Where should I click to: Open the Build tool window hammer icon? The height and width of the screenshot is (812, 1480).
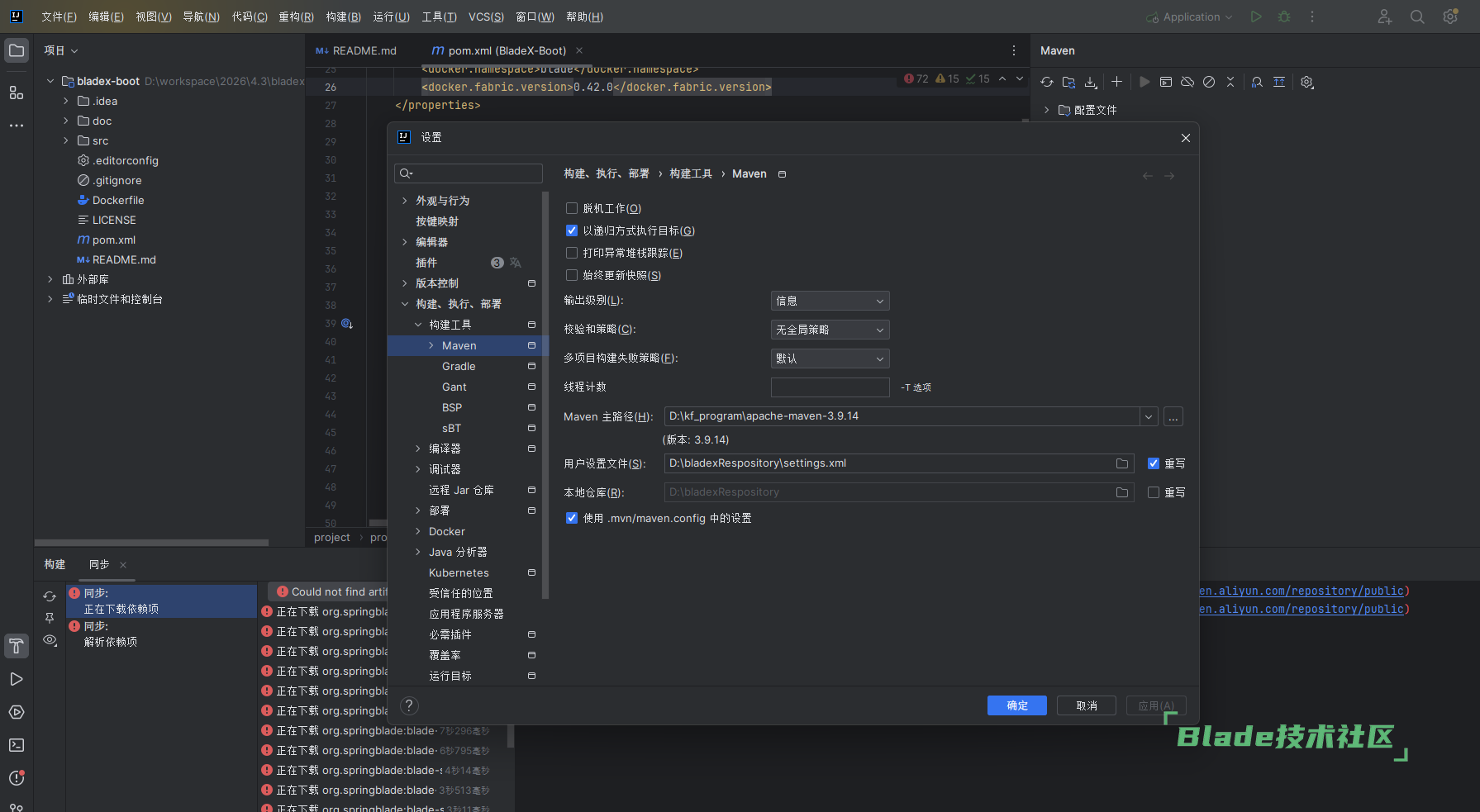(17, 646)
